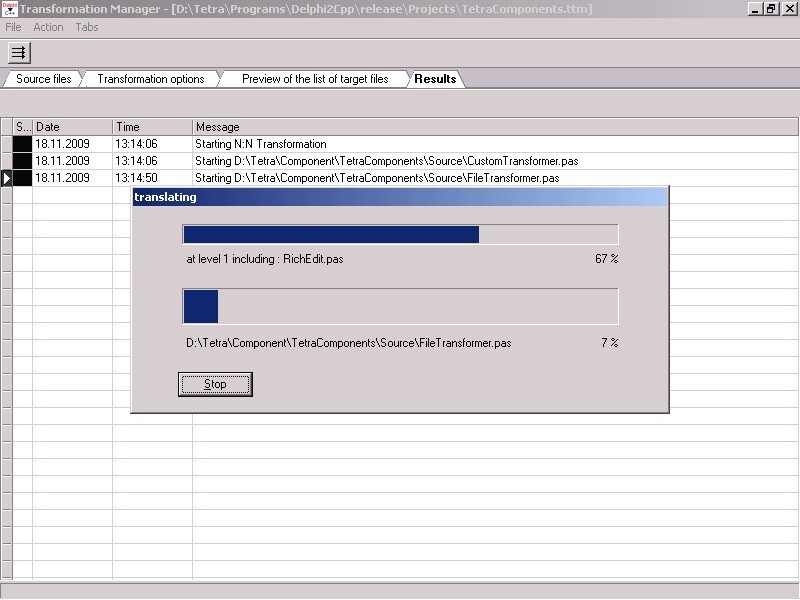This screenshot has width=800, height=600.
Task: Click the 7% FileTransformer.pas progress bar
Action: pyautogui.click(x=400, y=306)
